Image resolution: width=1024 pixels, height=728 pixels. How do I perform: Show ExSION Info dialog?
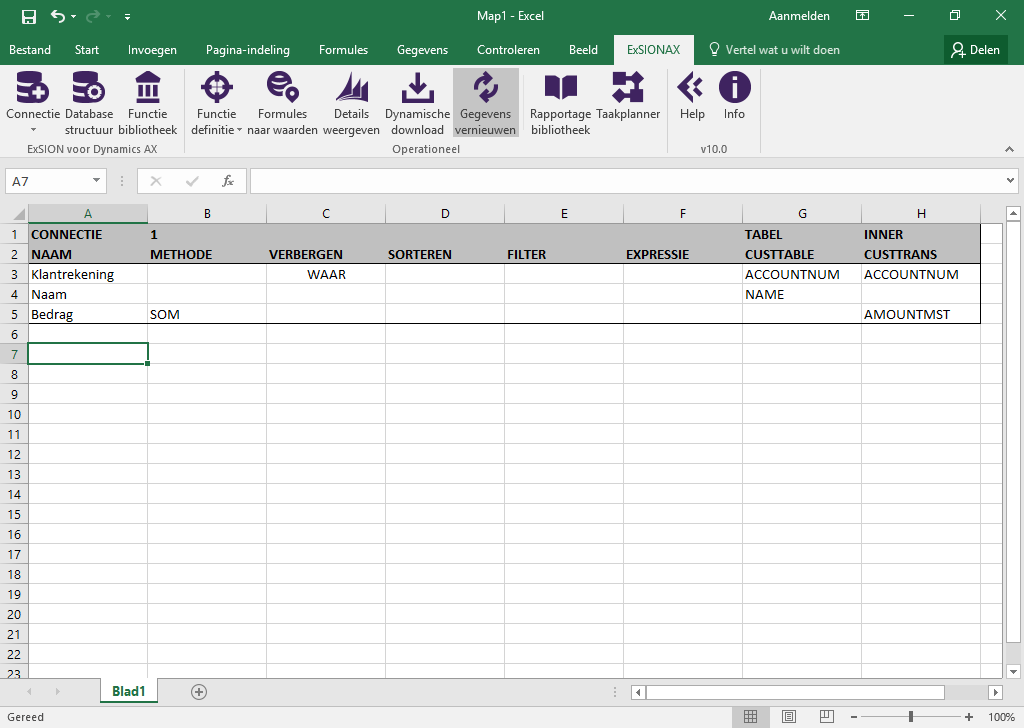(x=735, y=95)
